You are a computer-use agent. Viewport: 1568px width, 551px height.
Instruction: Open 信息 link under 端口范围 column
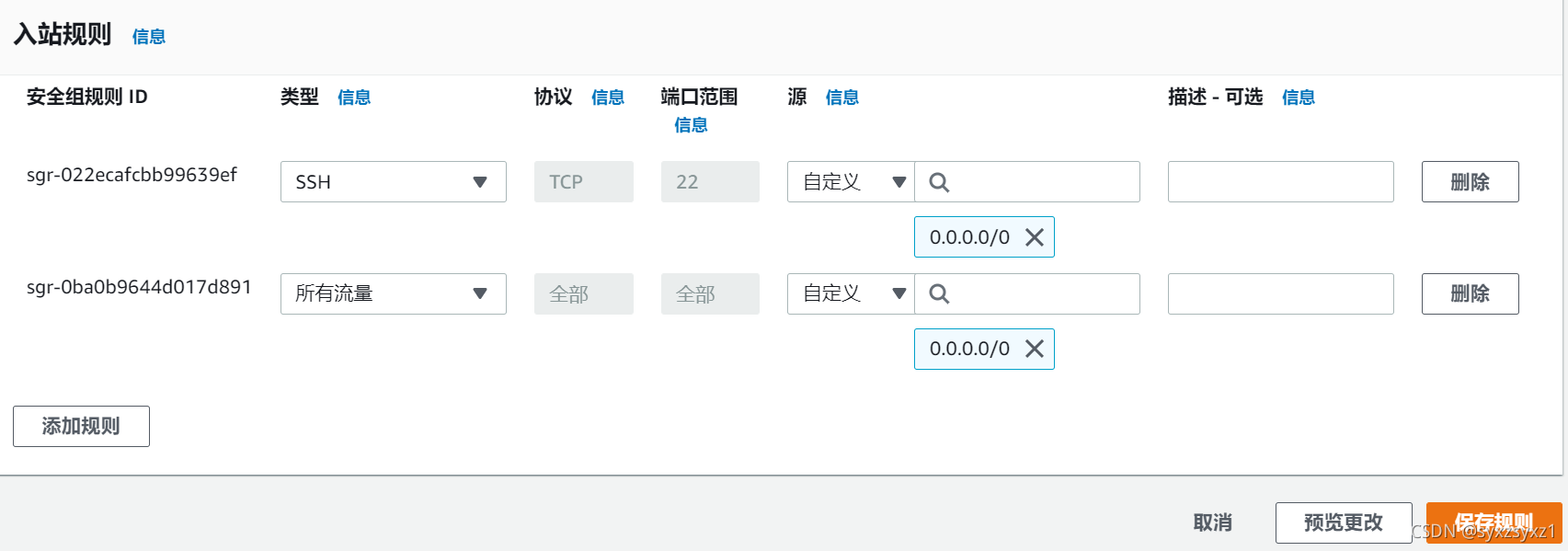691,125
